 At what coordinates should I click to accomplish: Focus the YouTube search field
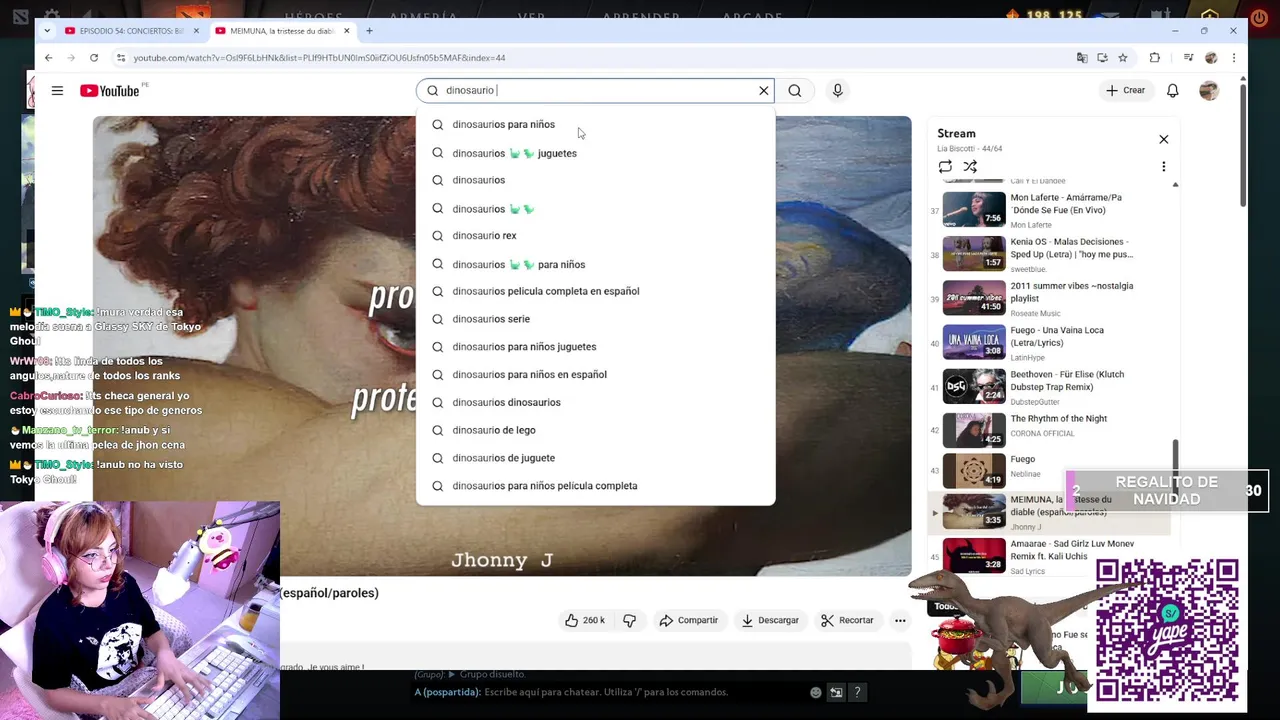point(596,91)
